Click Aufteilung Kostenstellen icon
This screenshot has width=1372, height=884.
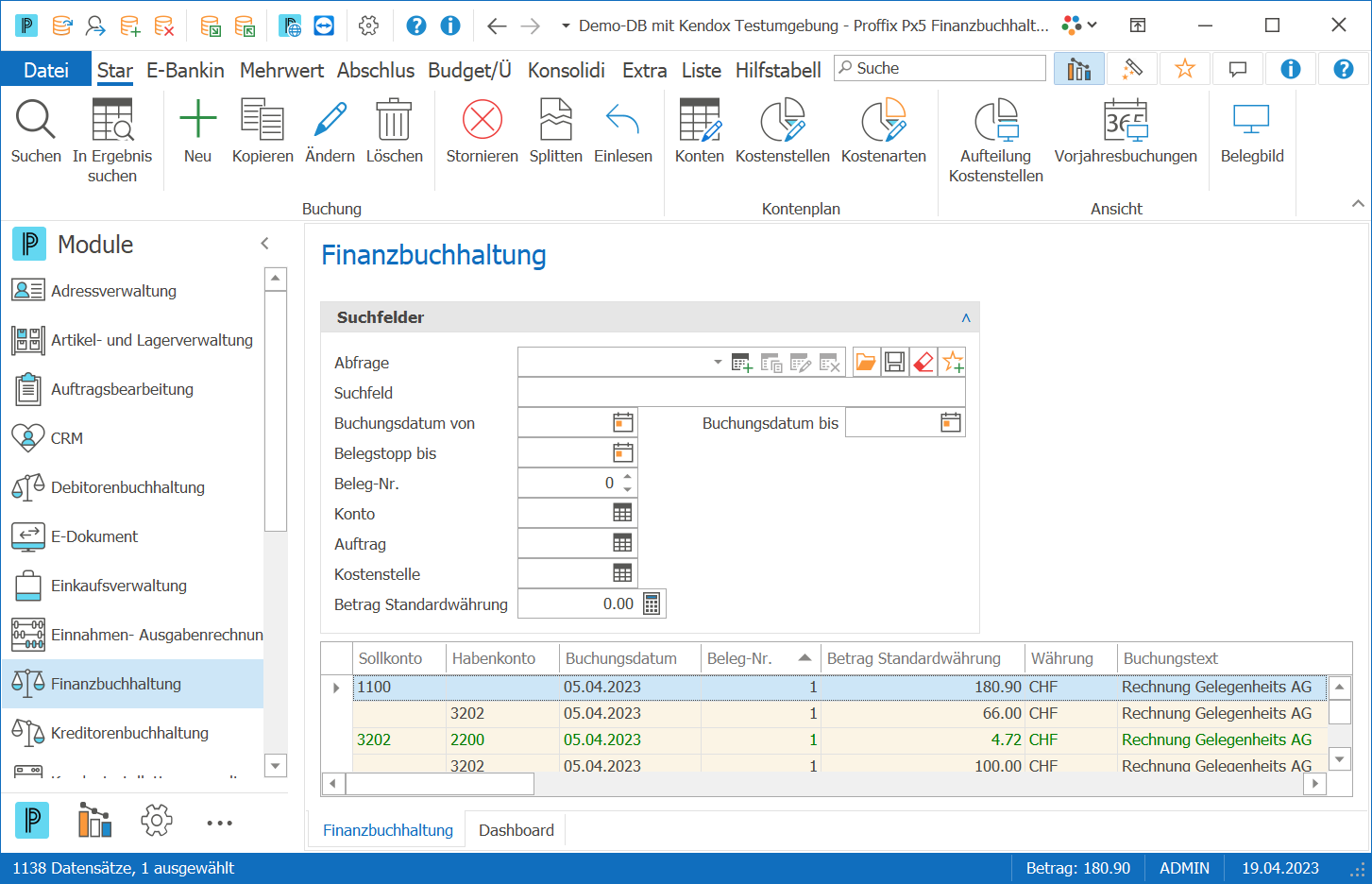[x=995, y=120]
